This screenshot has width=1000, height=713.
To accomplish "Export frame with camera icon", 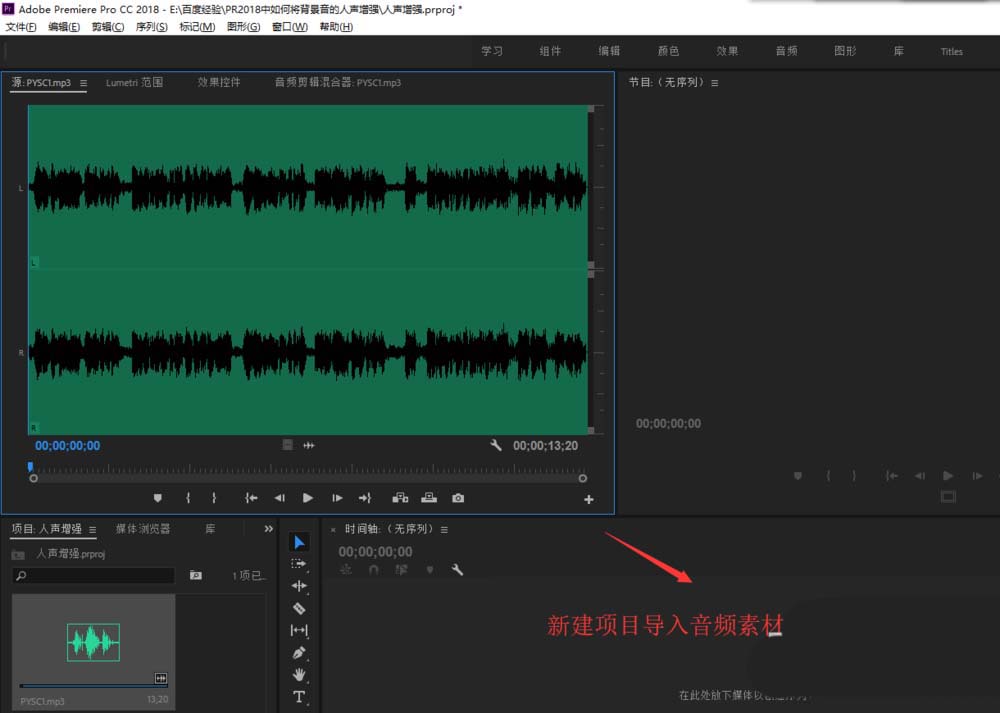I will pos(458,498).
